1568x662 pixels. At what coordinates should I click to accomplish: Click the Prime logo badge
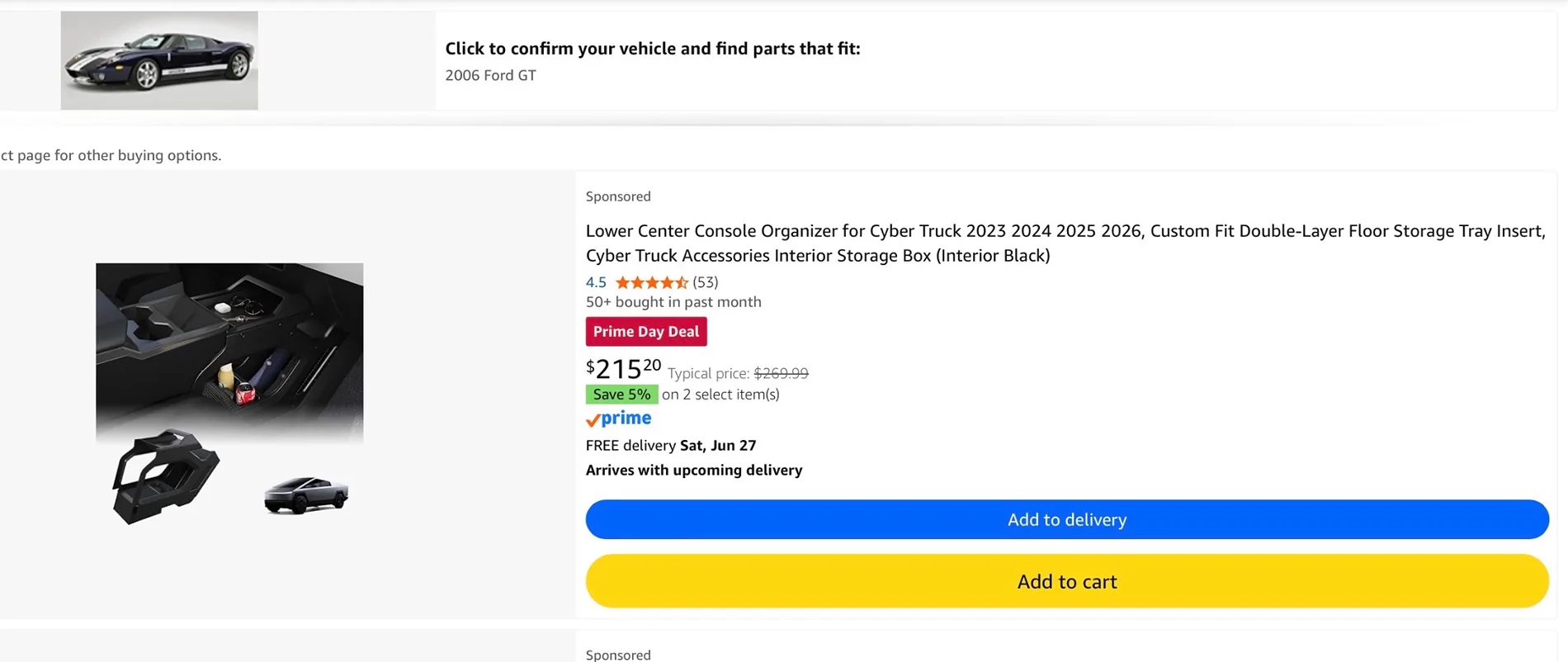point(619,419)
